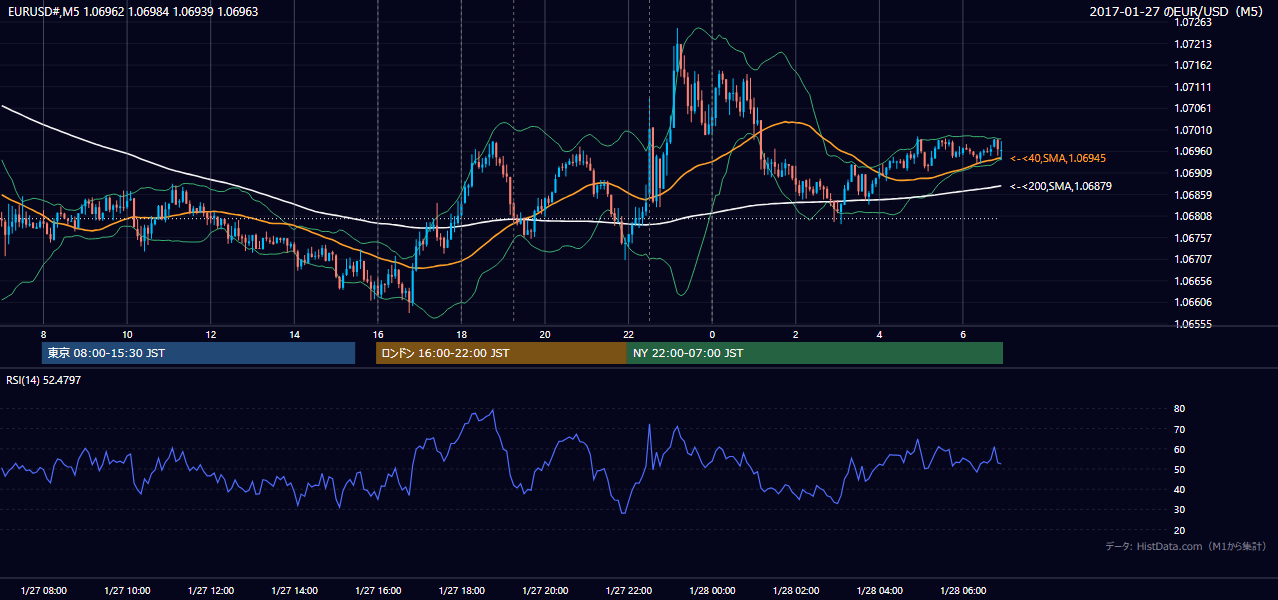1278x600 pixels.
Task: Select the ロンドン 16:00-22:00 JST session bar
Action: (501, 353)
